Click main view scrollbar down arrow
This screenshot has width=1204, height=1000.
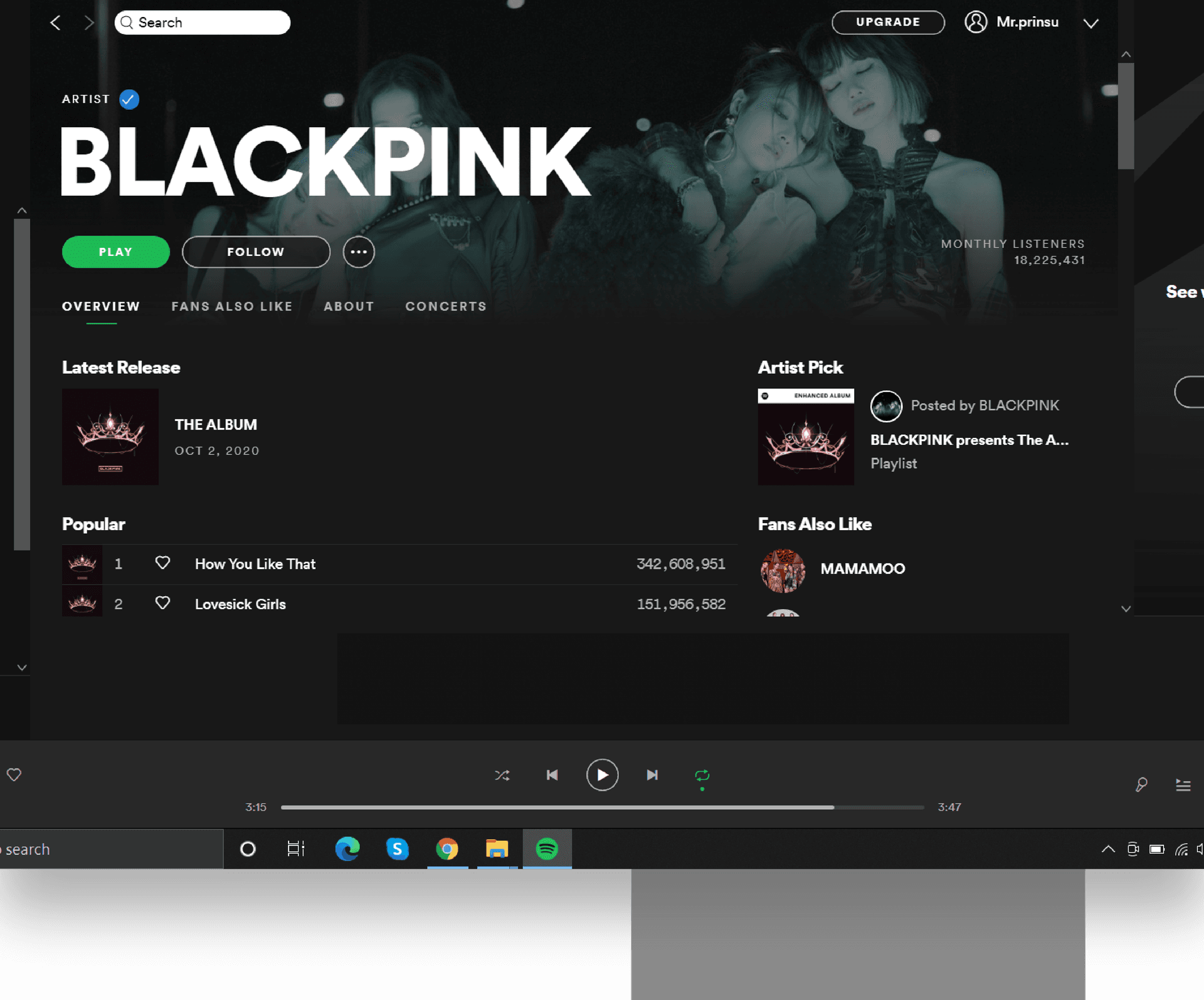(x=1126, y=609)
